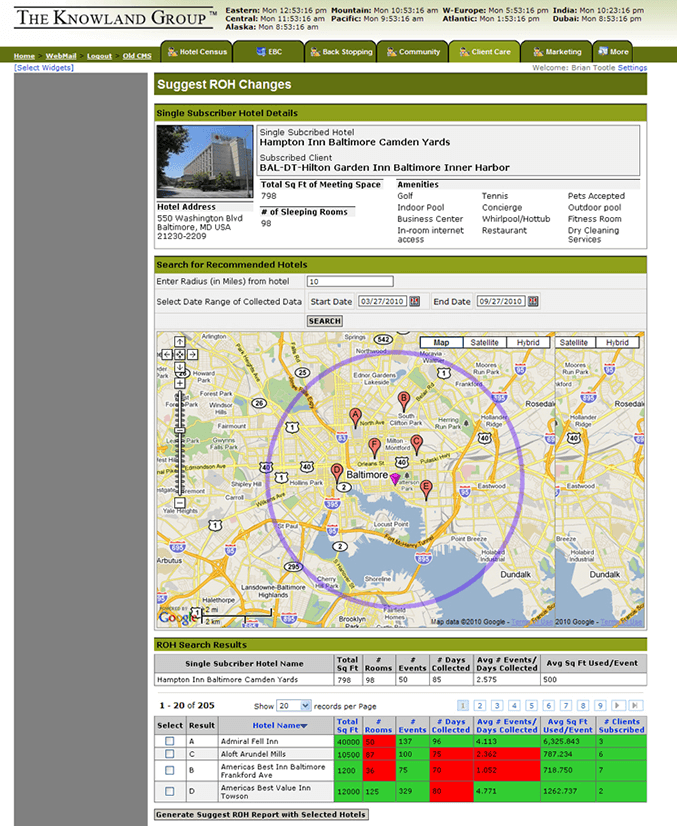This screenshot has height=826, width=677.
Task: Click the radius in miles input field
Action: click(x=350, y=282)
